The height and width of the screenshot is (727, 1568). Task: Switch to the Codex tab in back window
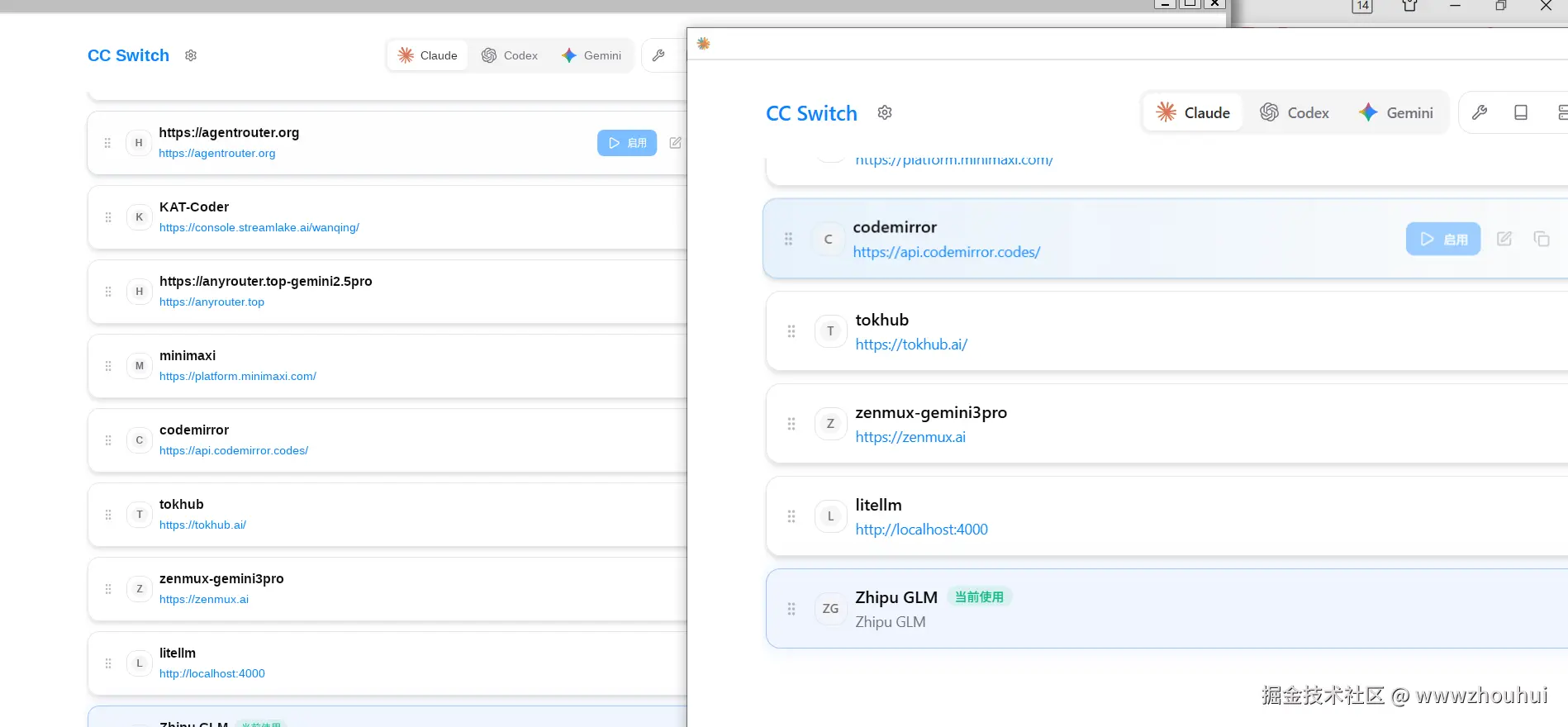click(510, 55)
